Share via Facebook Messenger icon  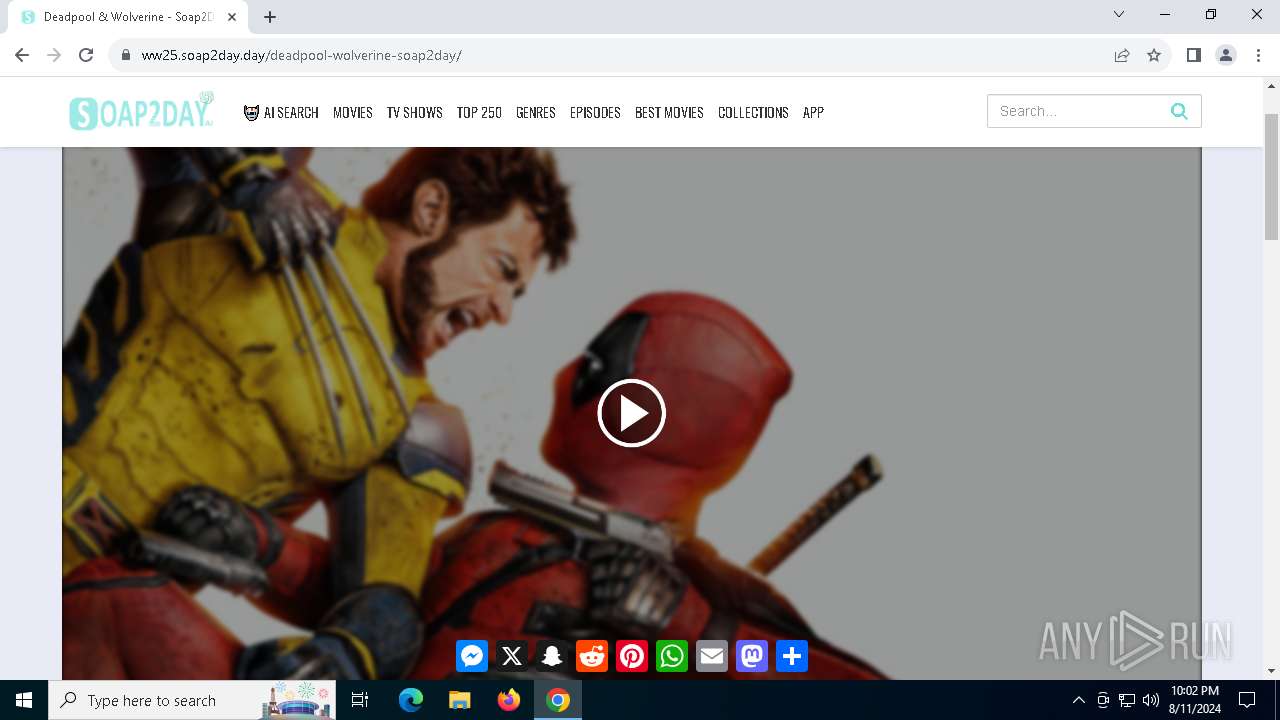[472, 656]
